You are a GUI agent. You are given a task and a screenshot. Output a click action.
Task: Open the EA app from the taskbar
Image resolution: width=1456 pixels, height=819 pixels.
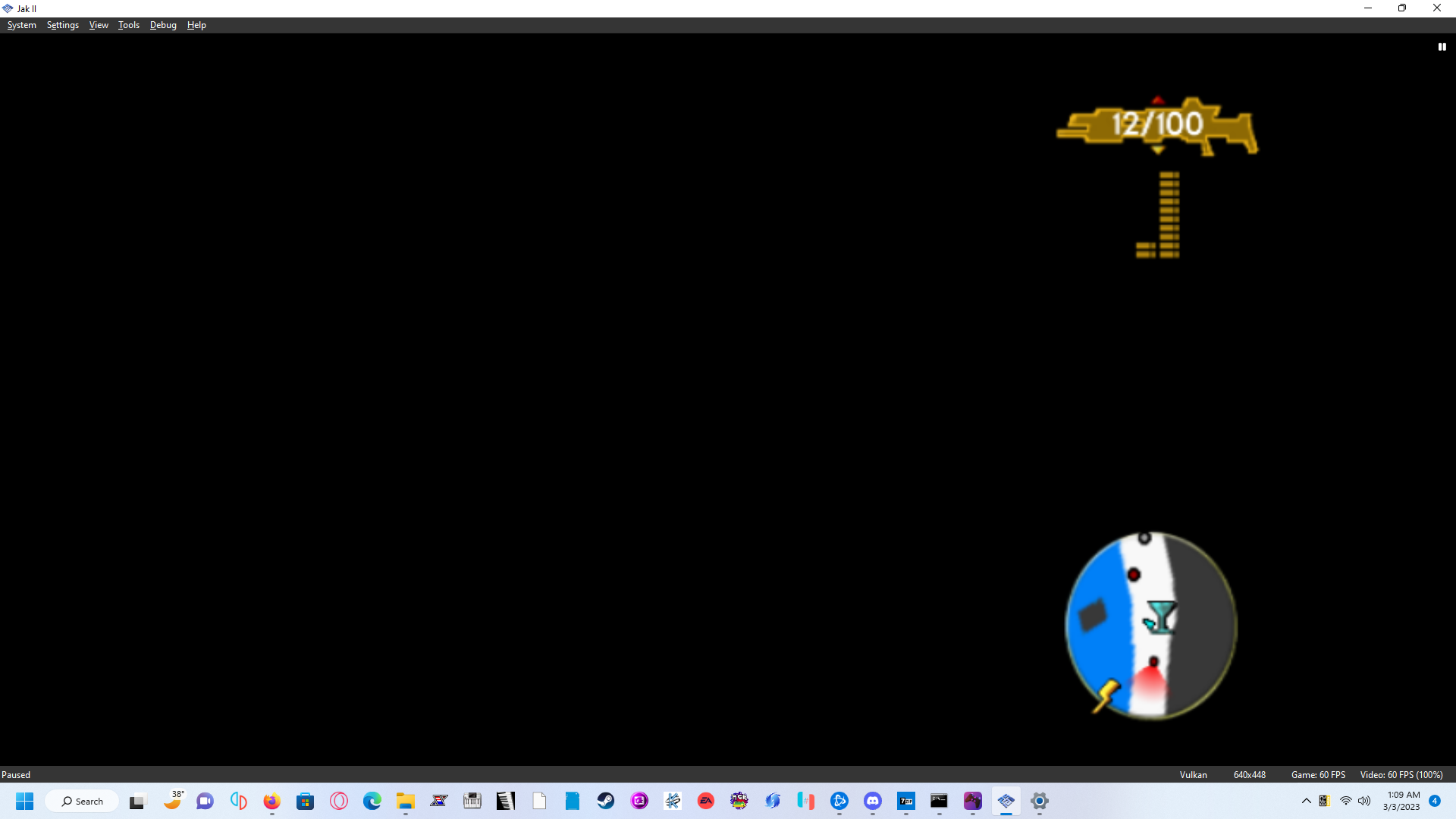tap(706, 801)
